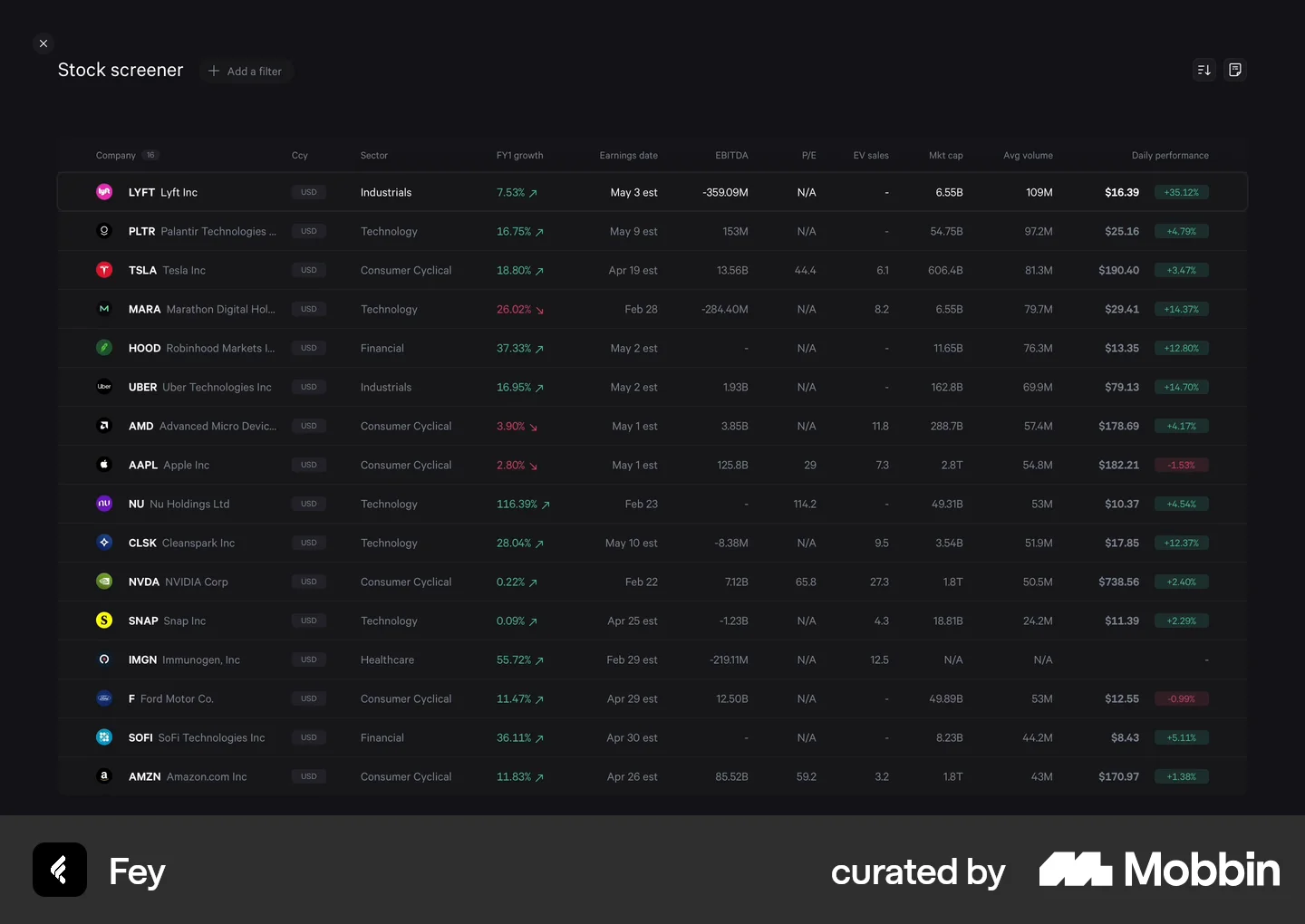Image resolution: width=1305 pixels, height=924 pixels.
Task: Click the Apple logo icon
Action: (x=104, y=465)
